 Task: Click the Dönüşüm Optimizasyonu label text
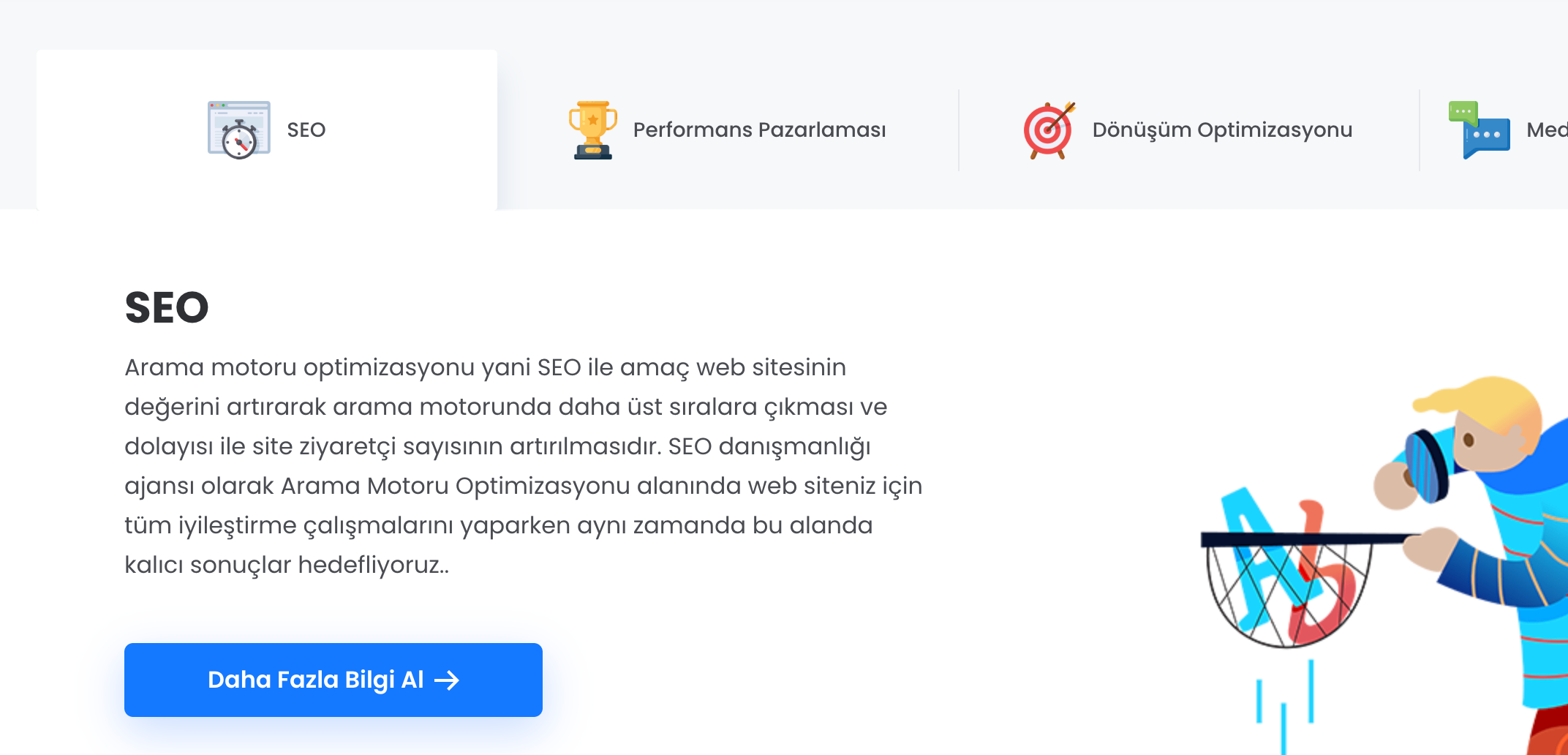[1222, 130]
